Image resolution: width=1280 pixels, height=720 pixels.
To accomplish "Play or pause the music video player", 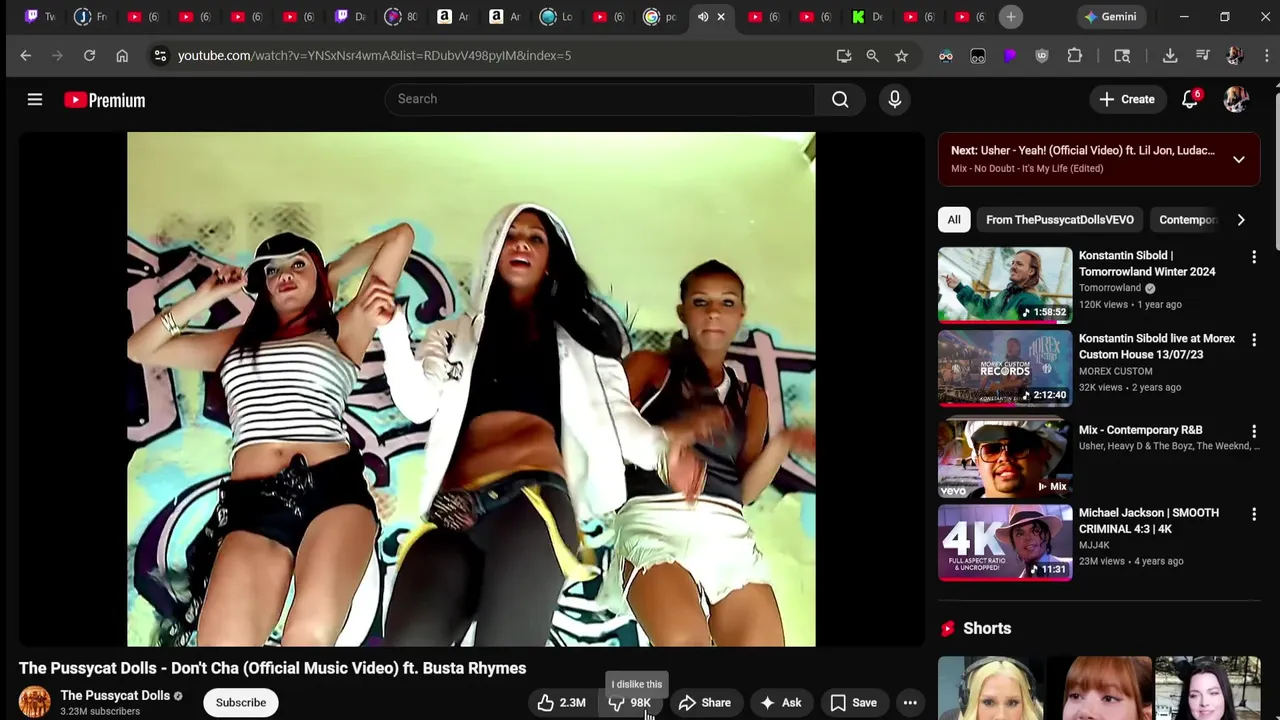I will (471, 389).
